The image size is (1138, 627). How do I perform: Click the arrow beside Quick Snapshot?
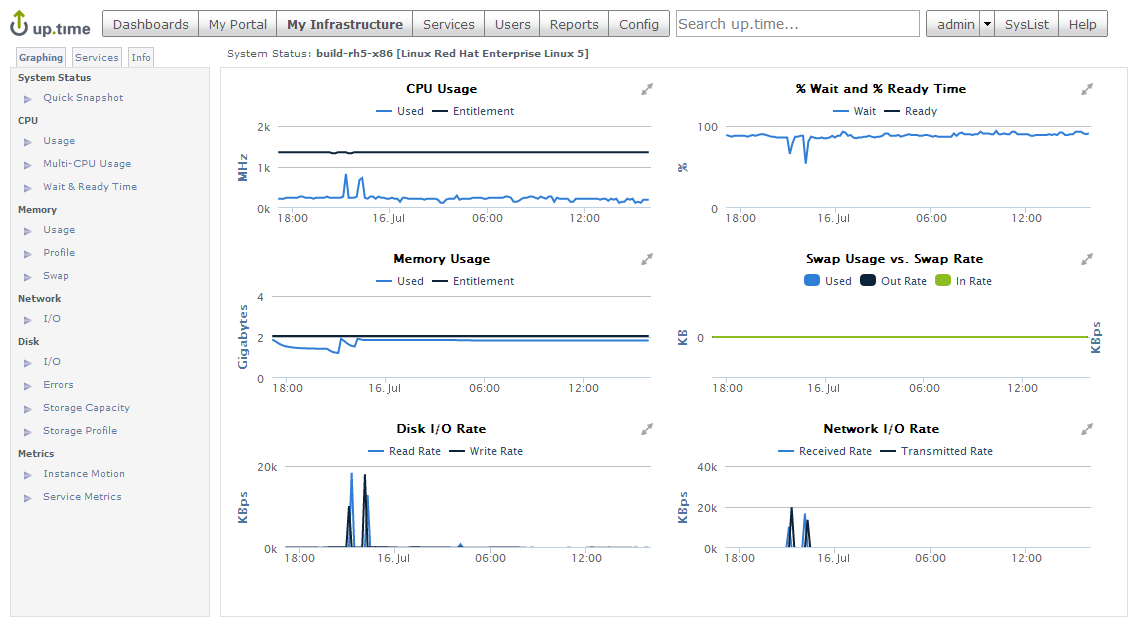tap(28, 99)
